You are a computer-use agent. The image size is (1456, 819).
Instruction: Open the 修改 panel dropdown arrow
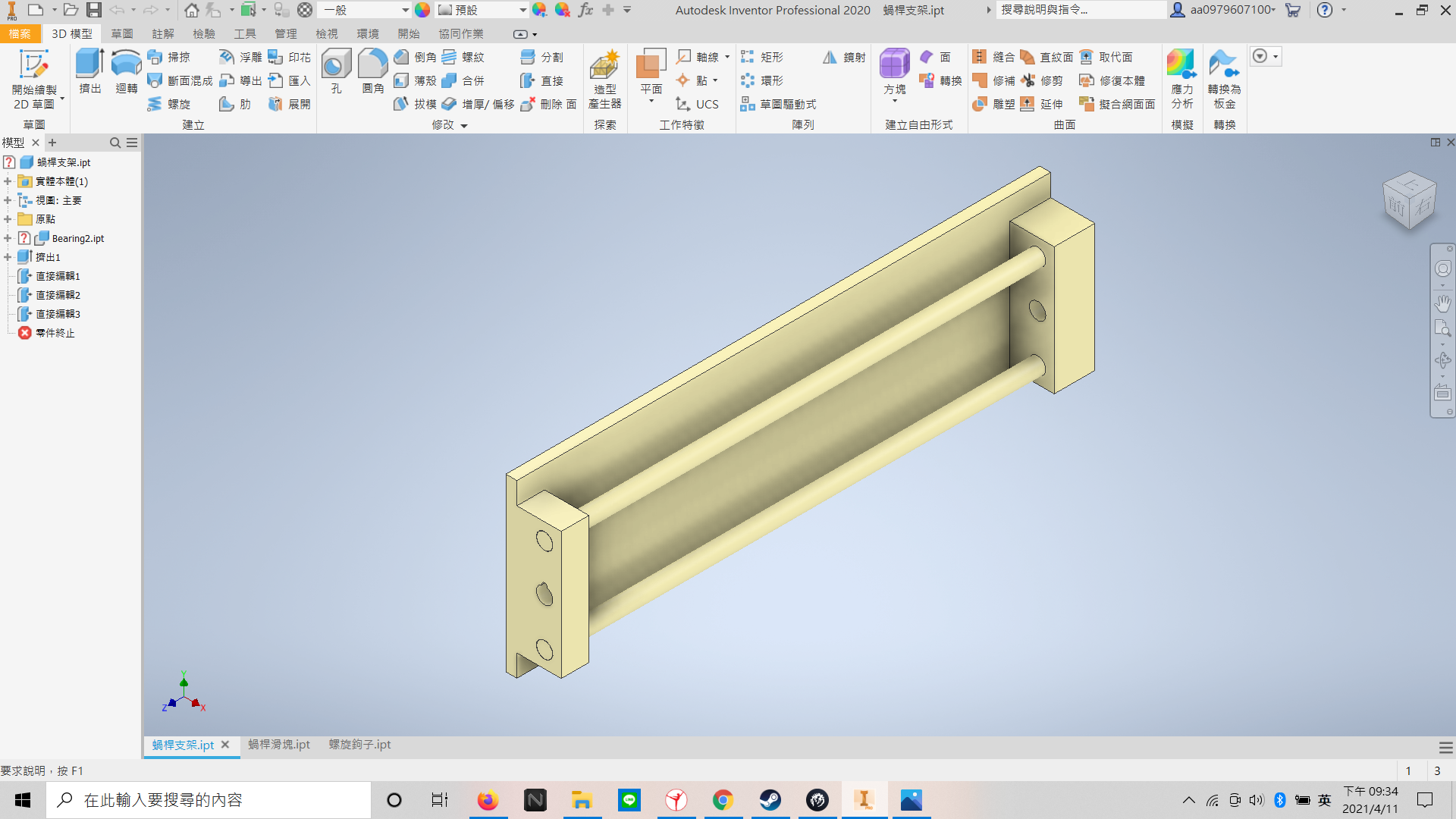pyautogui.click(x=464, y=126)
